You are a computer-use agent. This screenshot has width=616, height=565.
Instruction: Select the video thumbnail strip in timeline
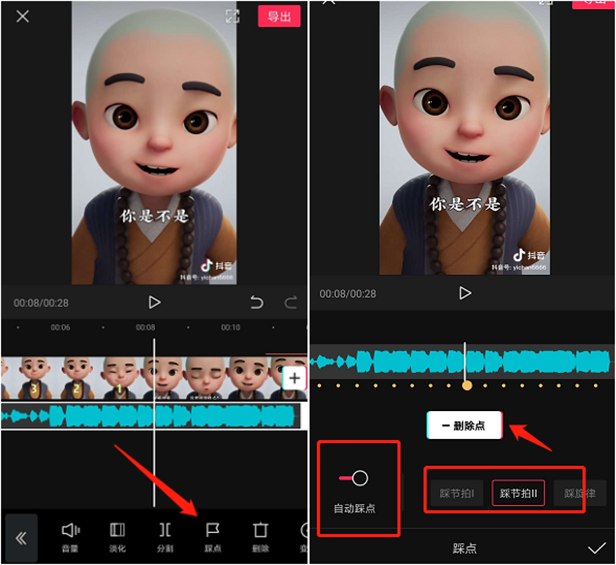pos(153,378)
